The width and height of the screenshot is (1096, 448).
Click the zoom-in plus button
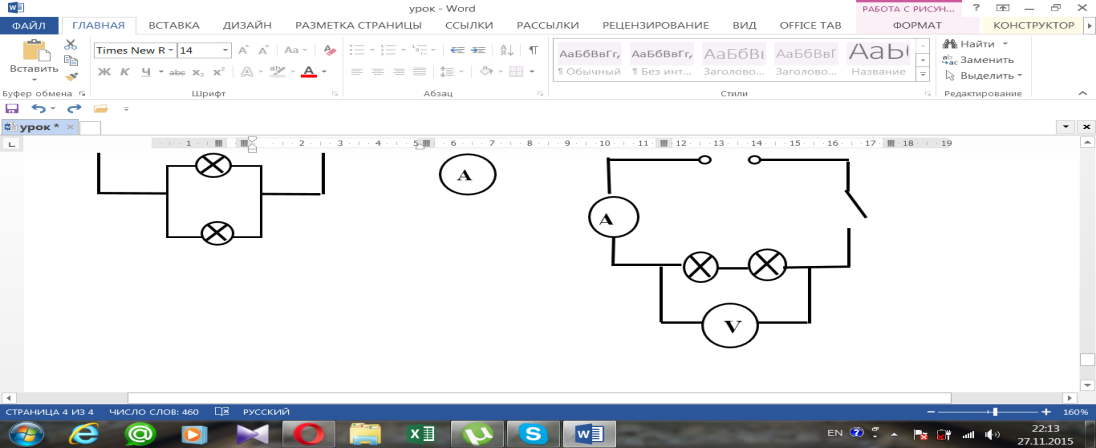click(1046, 412)
